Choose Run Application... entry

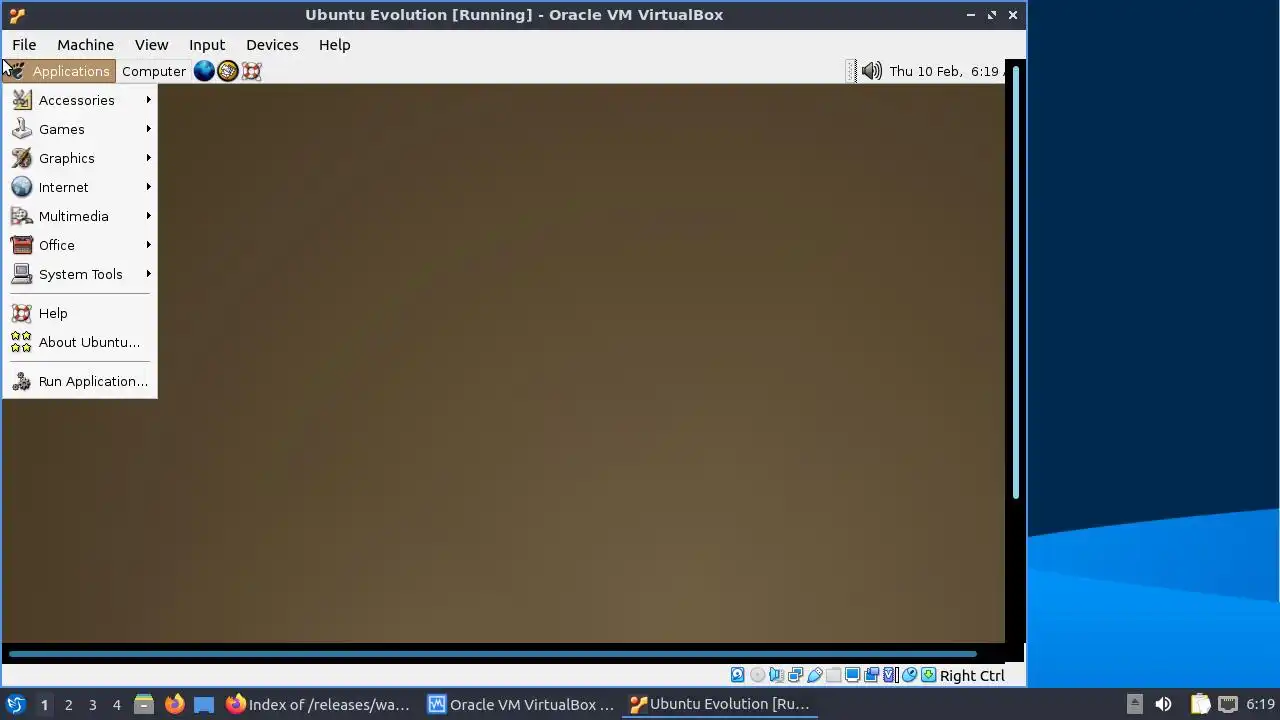(x=80, y=381)
